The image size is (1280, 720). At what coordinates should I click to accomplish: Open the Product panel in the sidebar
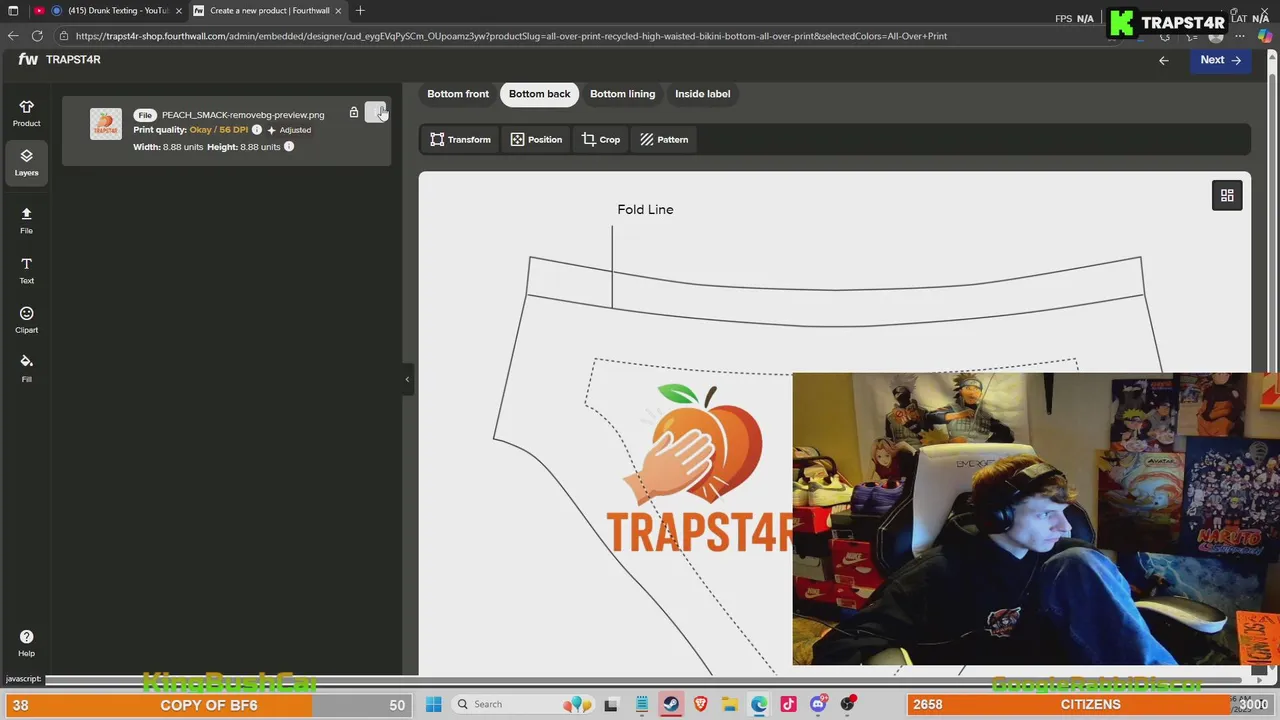click(27, 113)
